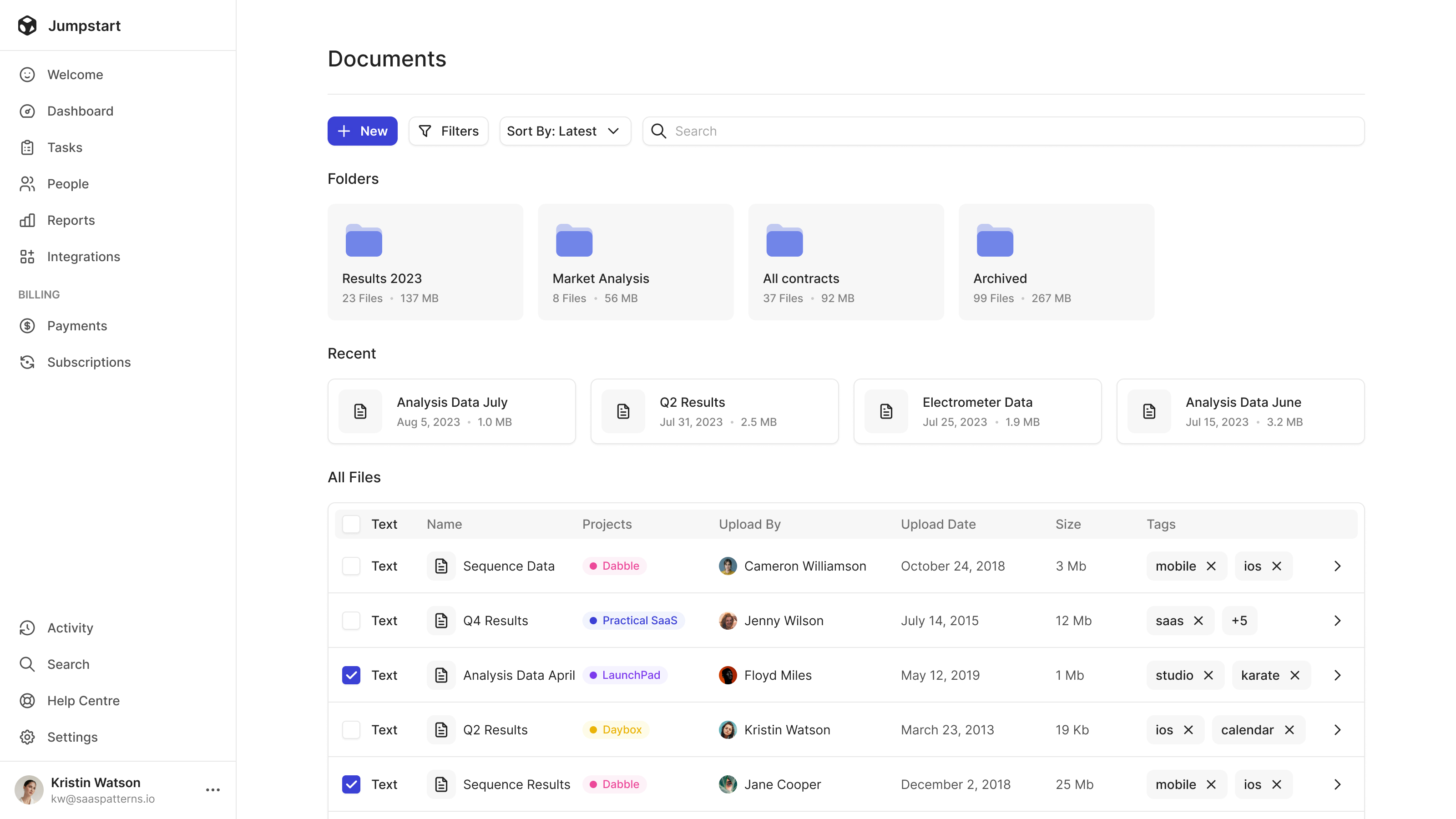The width and height of the screenshot is (1456, 819).
Task: Click Cameron Williamson's avatar
Action: 728,566
